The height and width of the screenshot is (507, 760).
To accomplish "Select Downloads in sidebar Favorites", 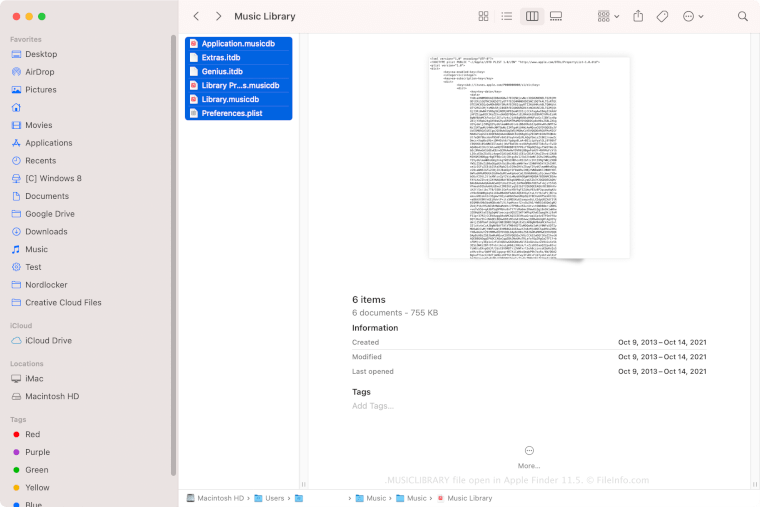I will tap(46, 232).
